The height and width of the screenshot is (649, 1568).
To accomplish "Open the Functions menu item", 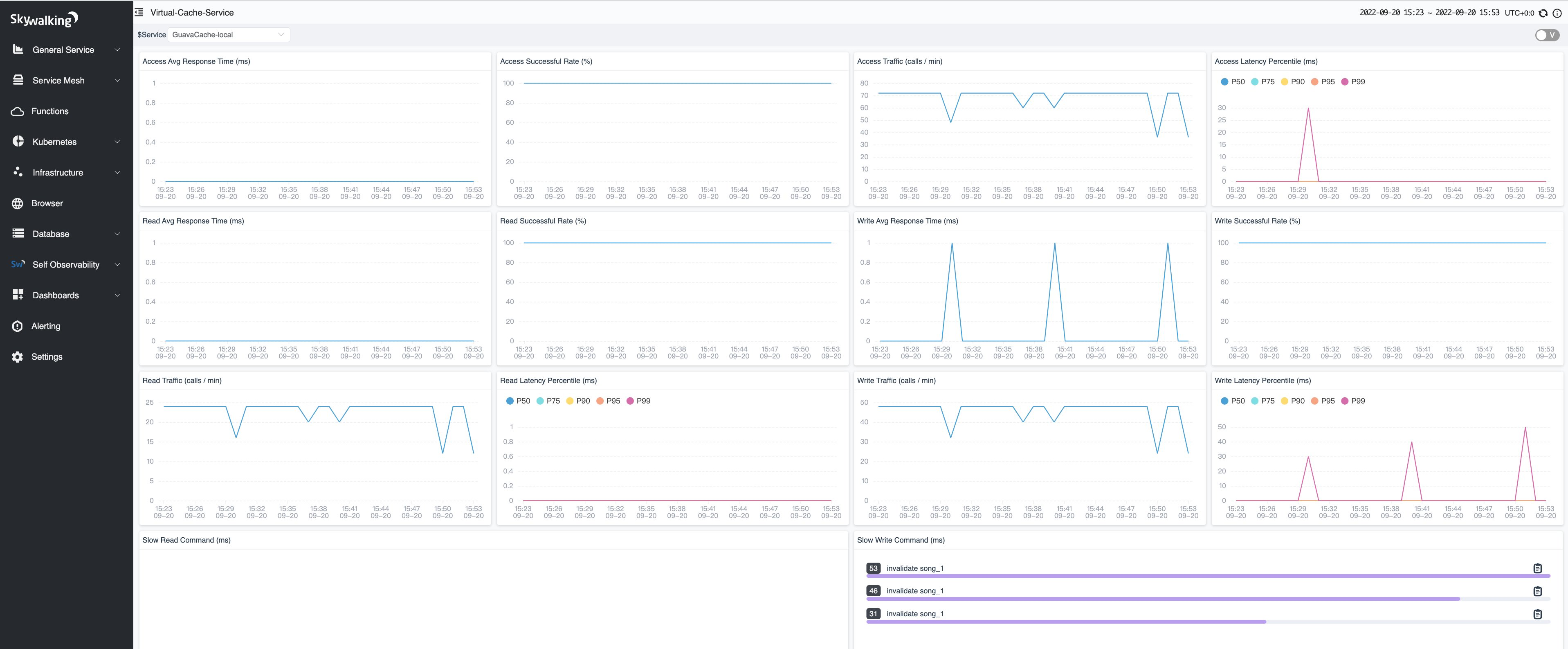I will (50, 111).
